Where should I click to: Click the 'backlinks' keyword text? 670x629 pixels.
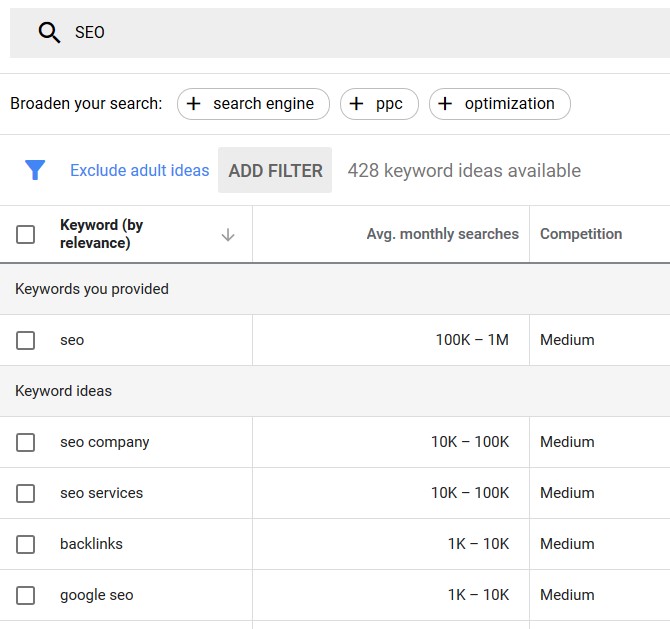(91, 544)
